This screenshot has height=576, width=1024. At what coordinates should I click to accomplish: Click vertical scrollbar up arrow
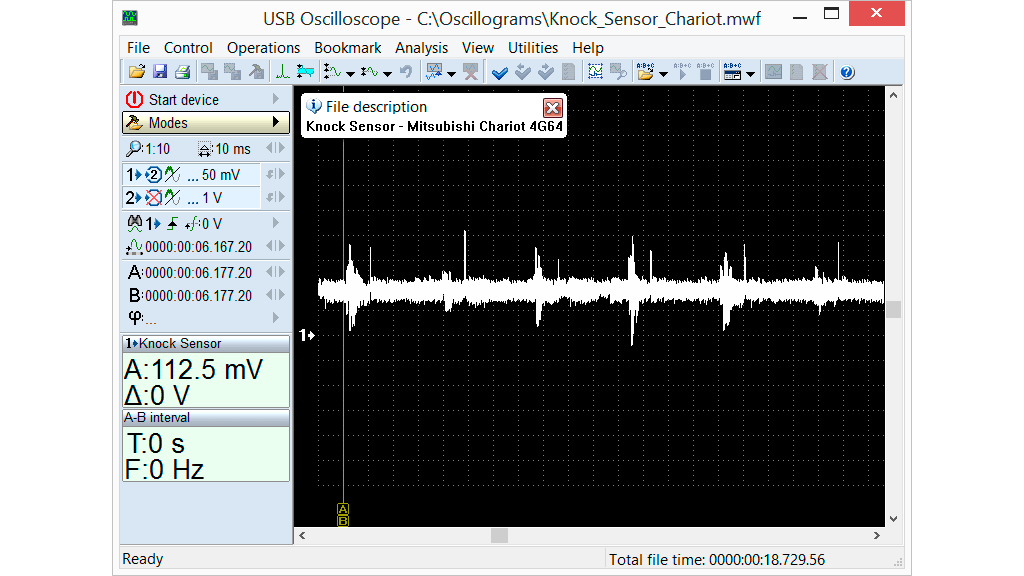(893, 95)
